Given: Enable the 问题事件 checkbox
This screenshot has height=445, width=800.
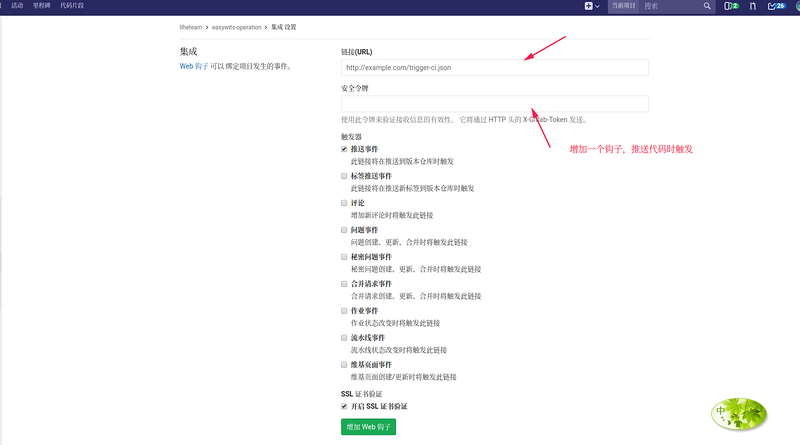Looking at the screenshot, I should pyautogui.click(x=344, y=230).
